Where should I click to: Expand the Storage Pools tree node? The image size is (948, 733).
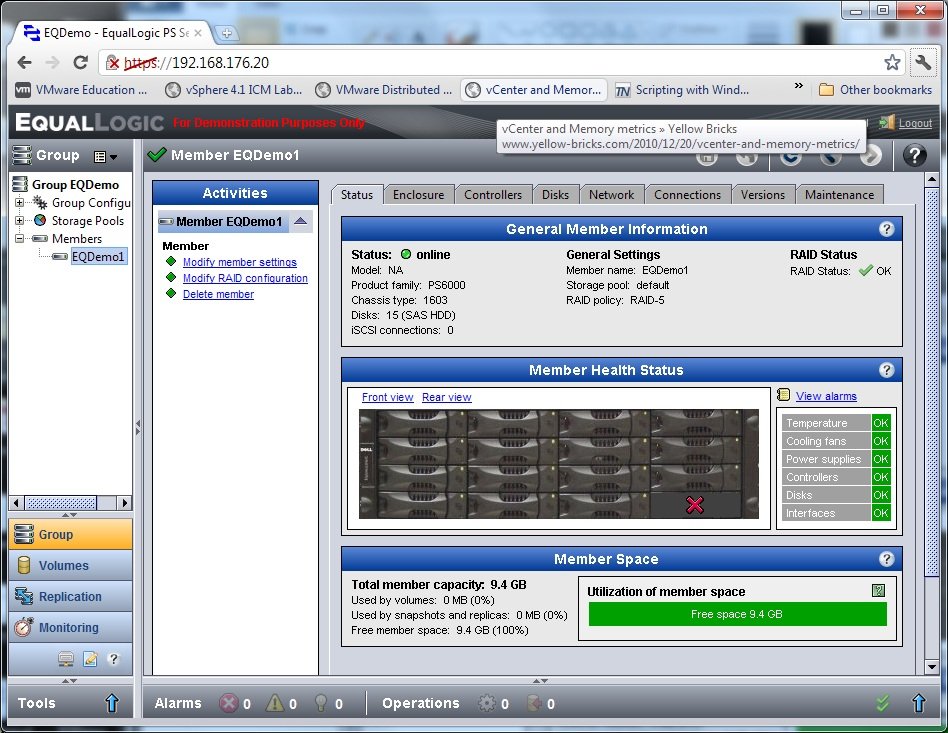(x=19, y=221)
